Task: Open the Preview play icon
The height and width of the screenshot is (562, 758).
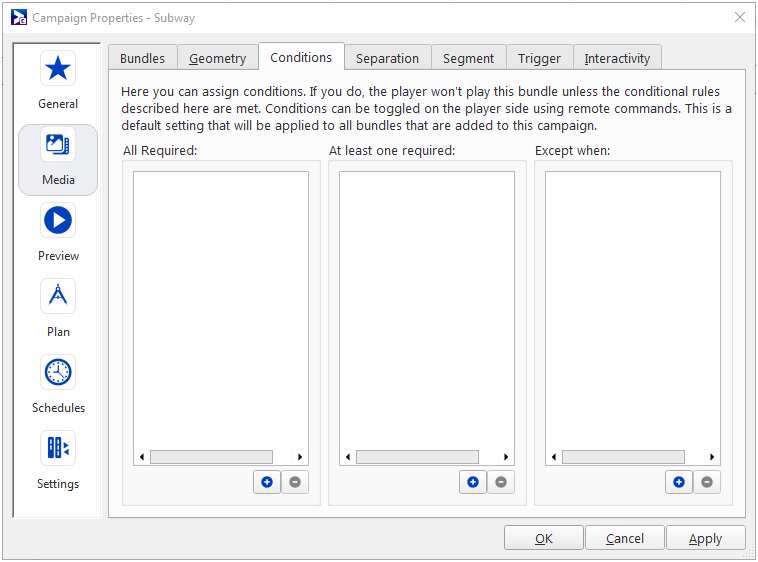Action: pos(58,221)
